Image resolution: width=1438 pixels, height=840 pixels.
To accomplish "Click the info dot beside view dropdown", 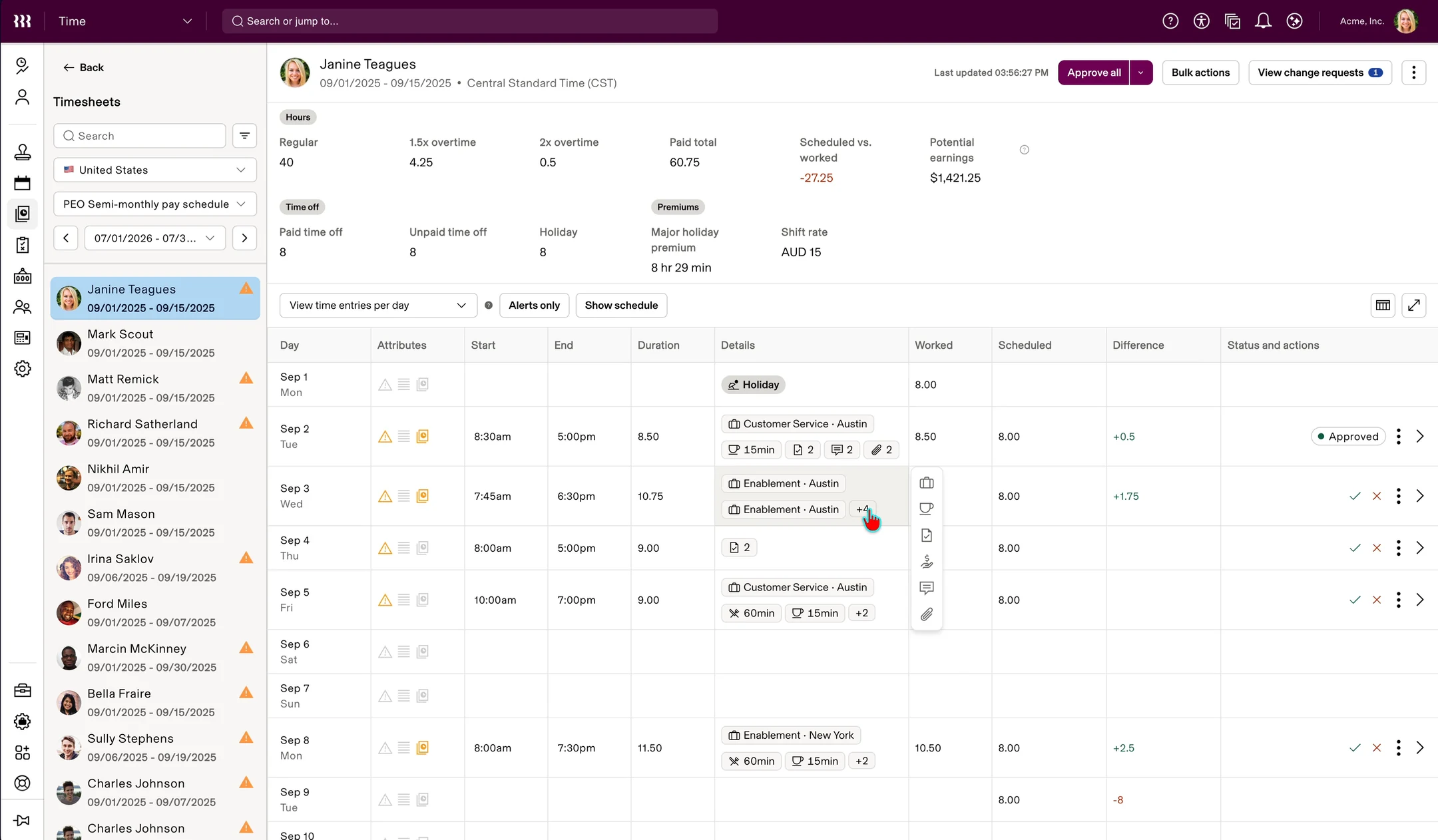I will [489, 306].
